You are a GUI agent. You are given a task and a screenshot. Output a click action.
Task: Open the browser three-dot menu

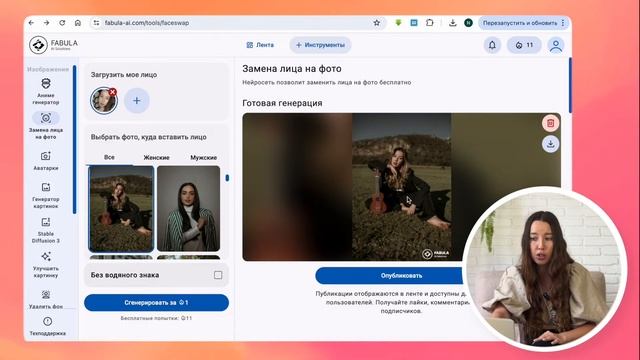coord(563,23)
